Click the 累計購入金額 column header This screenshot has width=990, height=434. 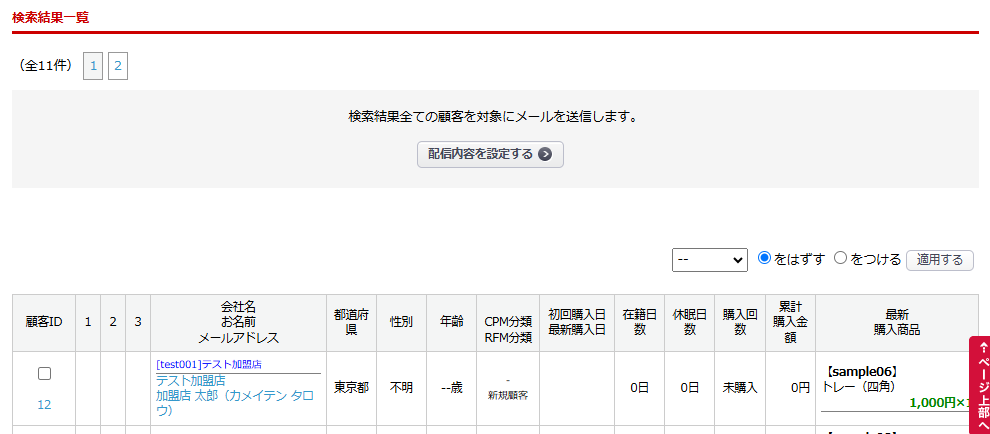tap(790, 322)
